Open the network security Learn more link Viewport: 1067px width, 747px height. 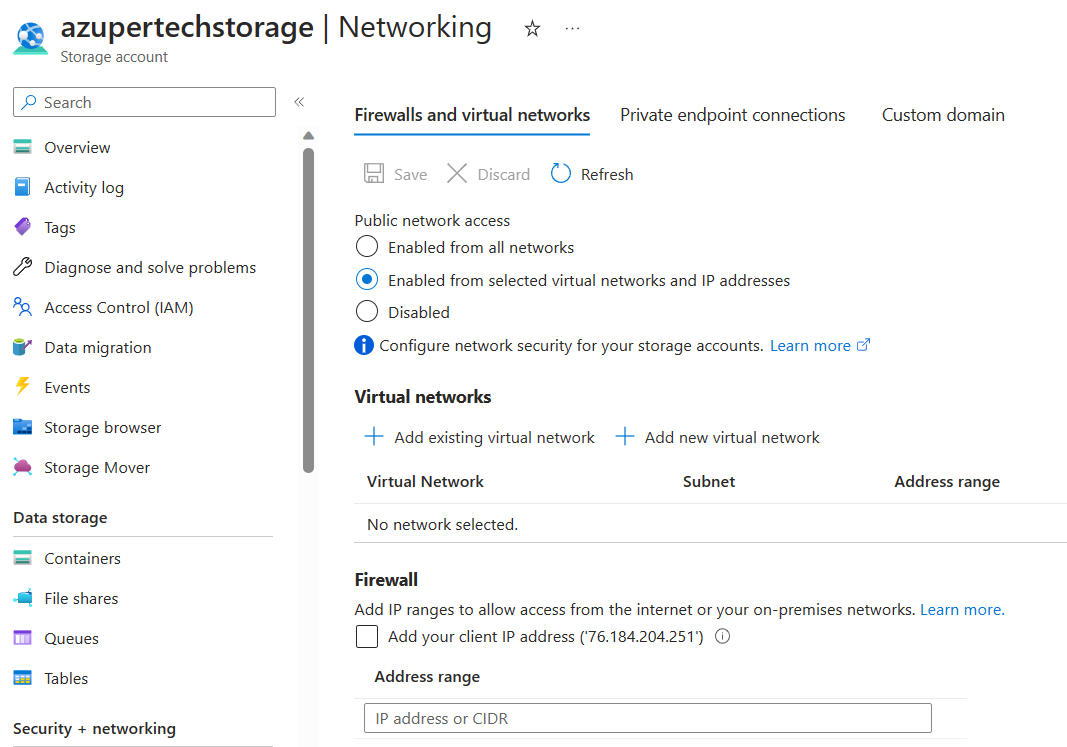(x=811, y=345)
